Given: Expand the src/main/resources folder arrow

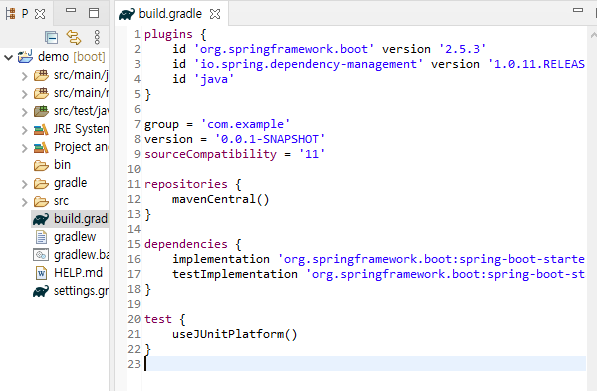Looking at the screenshot, I should 25,94.
